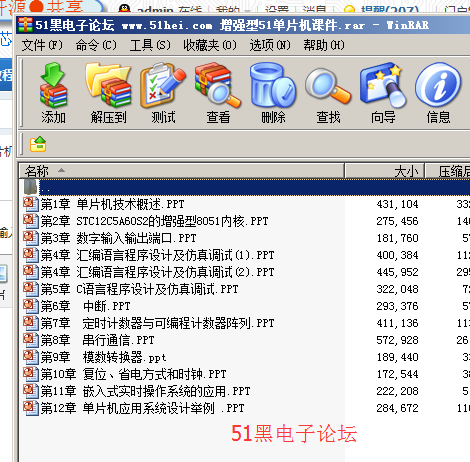The width and height of the screenshot is (470, 462).
Task: Click PPT icon of 第11章 嵌入式实时操作系统
Action: tap(31, 391)
